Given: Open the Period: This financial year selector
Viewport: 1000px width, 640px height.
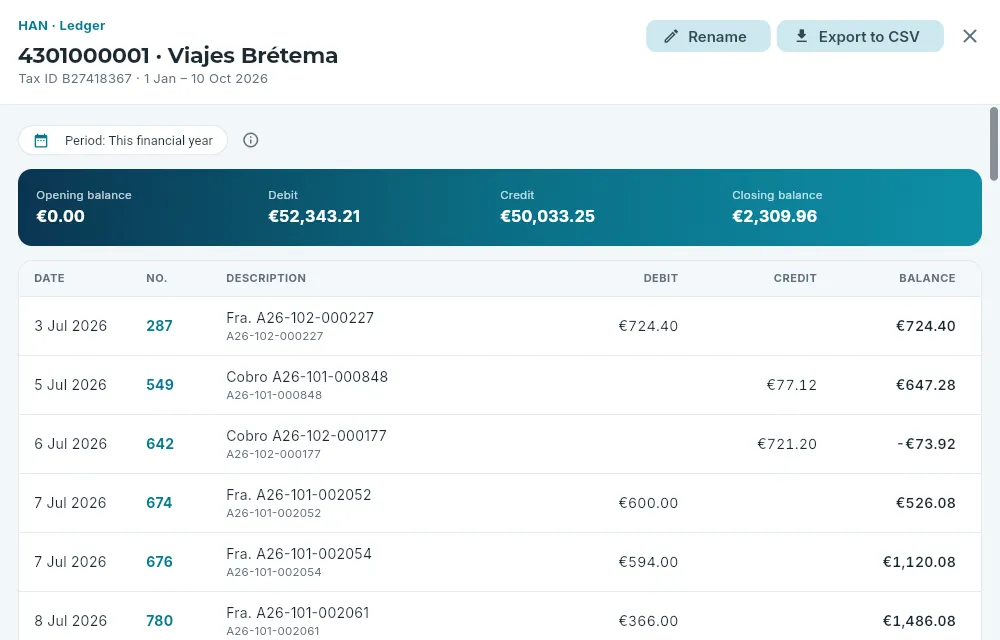Looking at the screenshot, I should [123, 140].
